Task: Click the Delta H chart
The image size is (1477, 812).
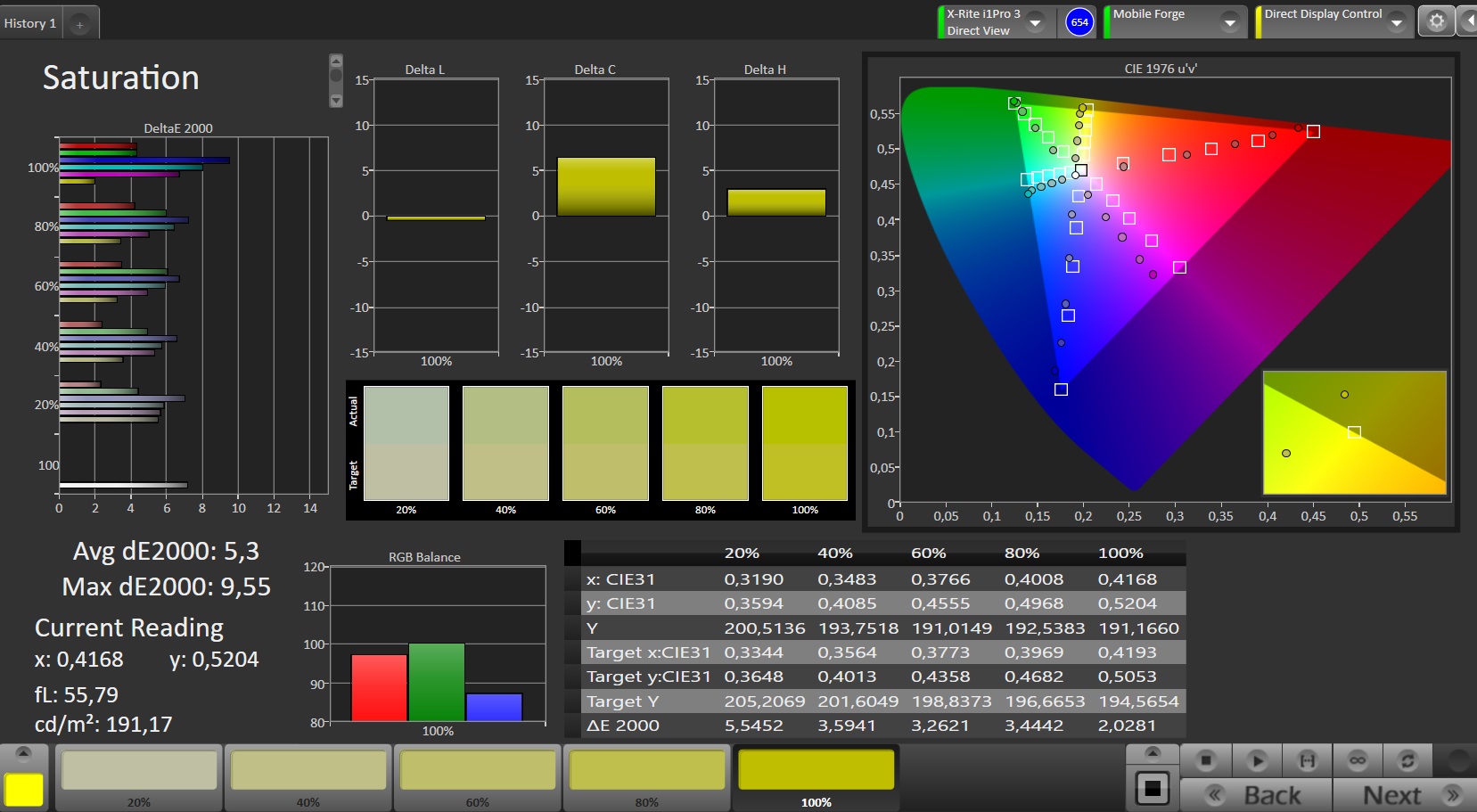Action: pyautogui.click(x=776, y=216)
